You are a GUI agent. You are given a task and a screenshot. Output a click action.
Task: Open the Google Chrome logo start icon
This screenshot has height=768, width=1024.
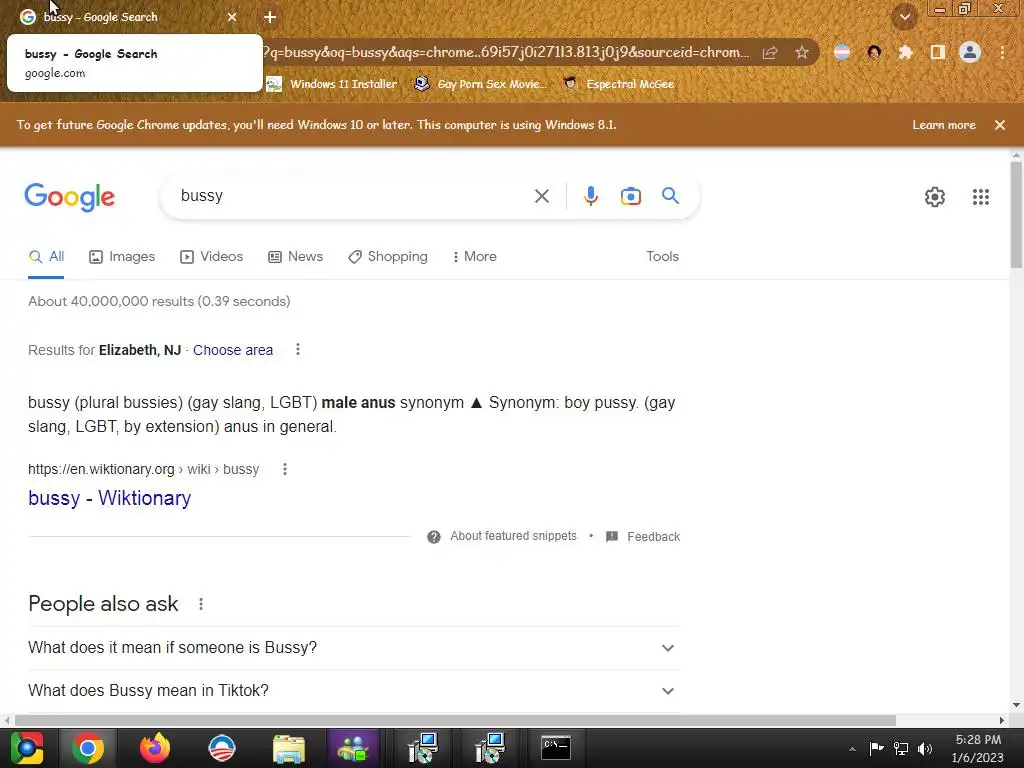coord(26,748)
